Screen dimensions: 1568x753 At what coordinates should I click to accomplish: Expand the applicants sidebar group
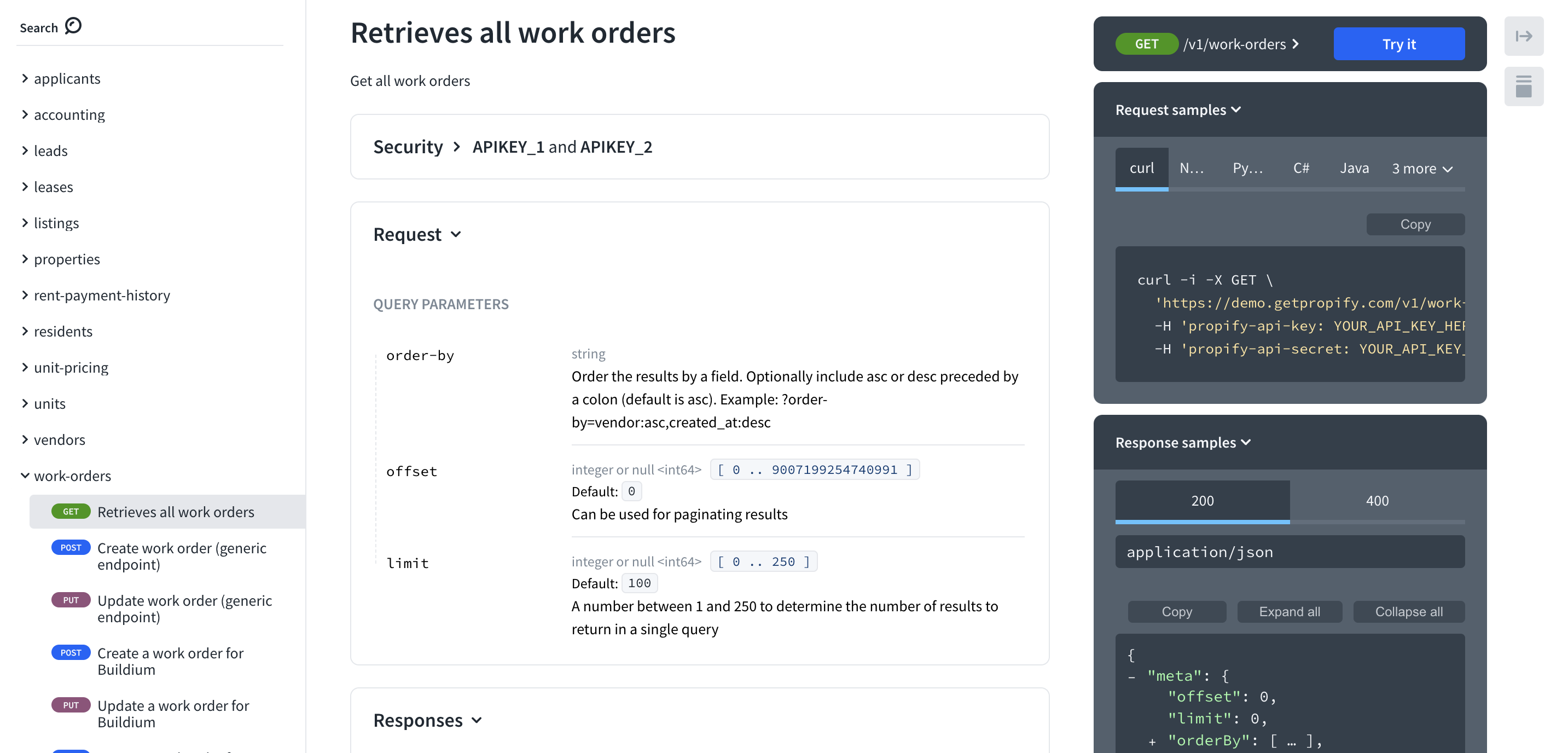(x=25, y=78)
